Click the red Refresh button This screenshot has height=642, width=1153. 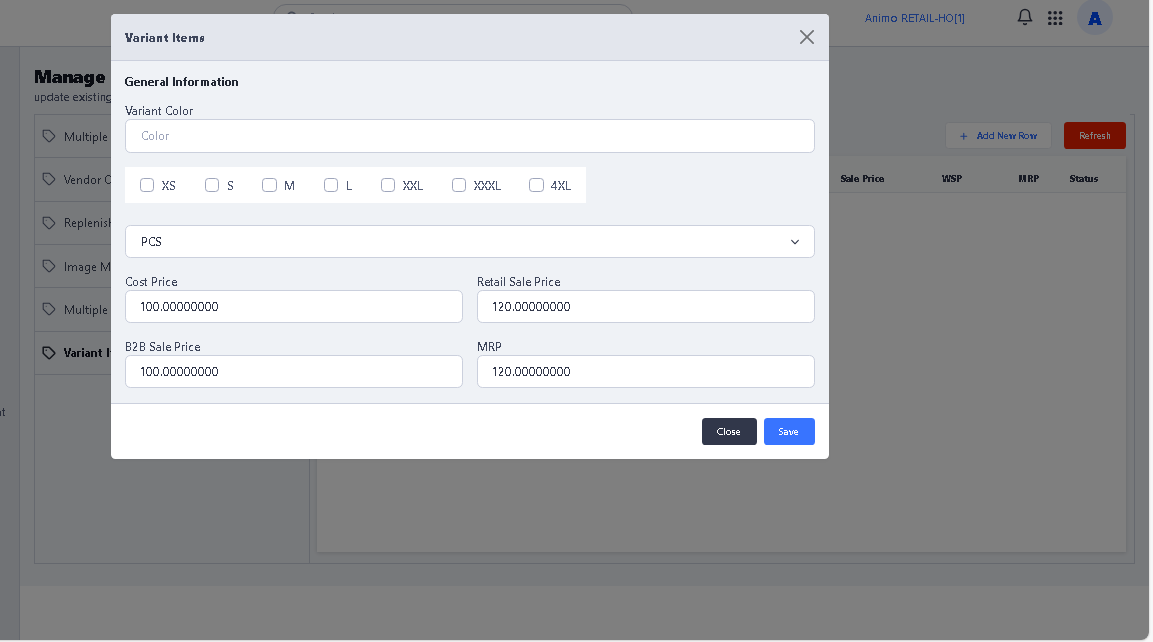pos(1094,135)
